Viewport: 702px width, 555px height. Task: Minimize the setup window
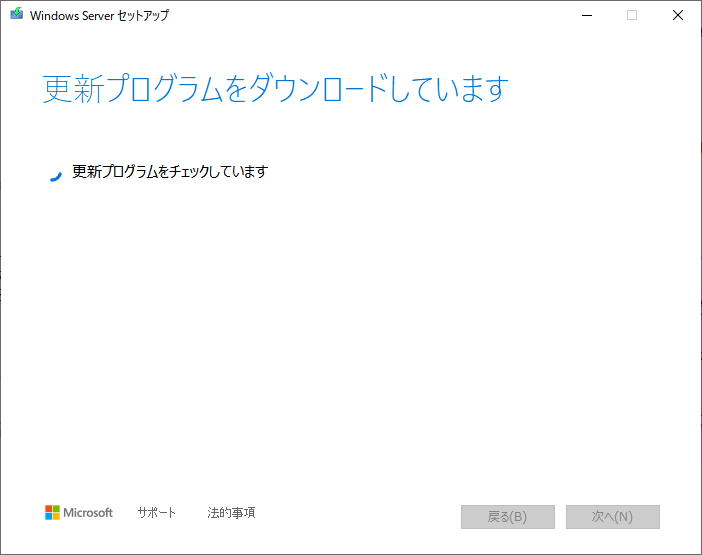[586, 15]
